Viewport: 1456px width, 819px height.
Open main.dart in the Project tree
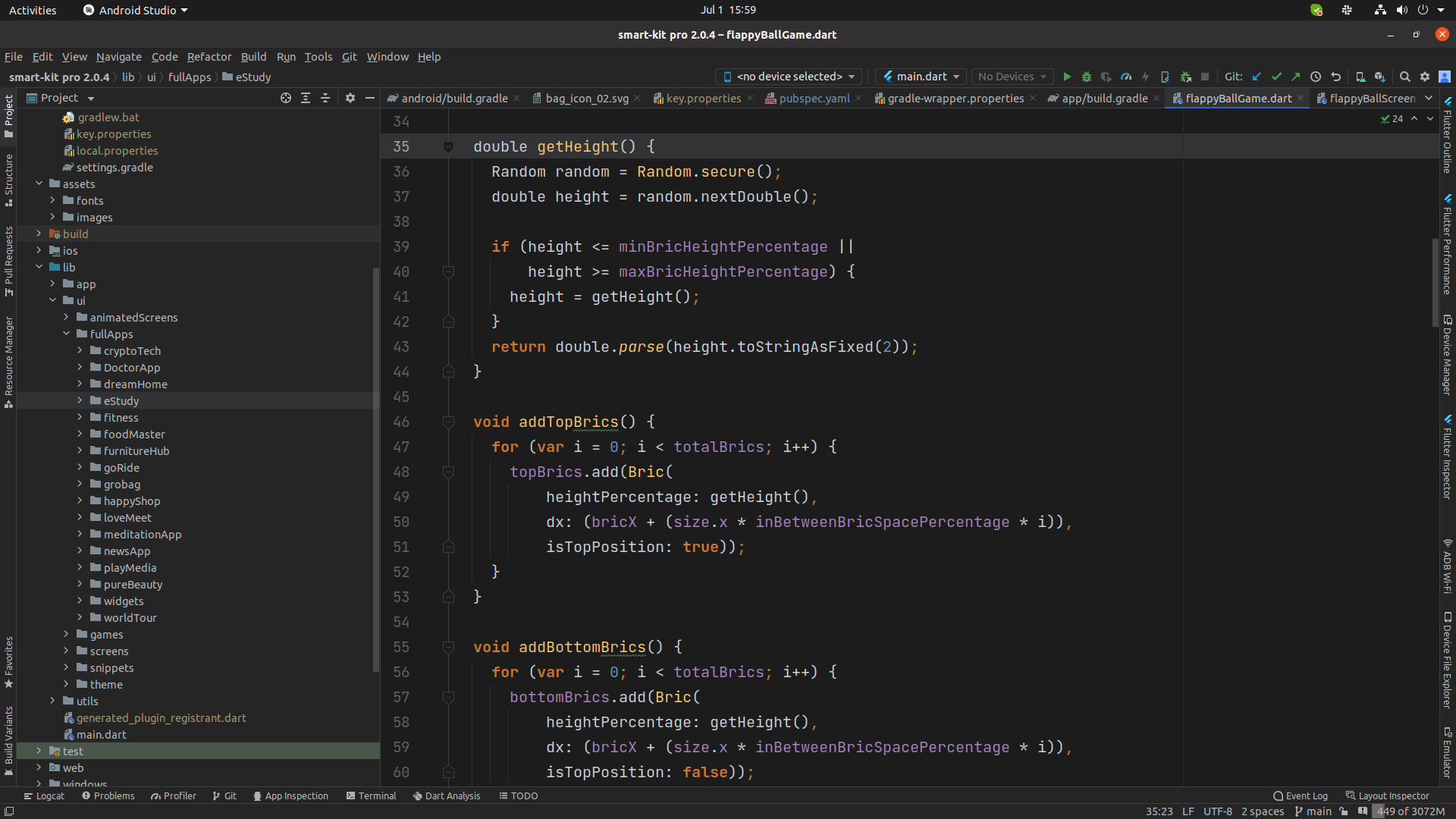101,734
